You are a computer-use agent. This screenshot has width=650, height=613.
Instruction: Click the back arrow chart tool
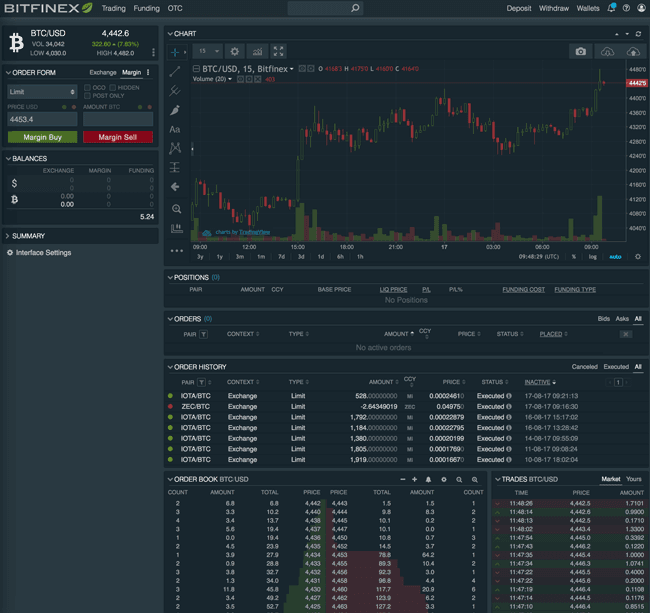click(x=175, y=187)
